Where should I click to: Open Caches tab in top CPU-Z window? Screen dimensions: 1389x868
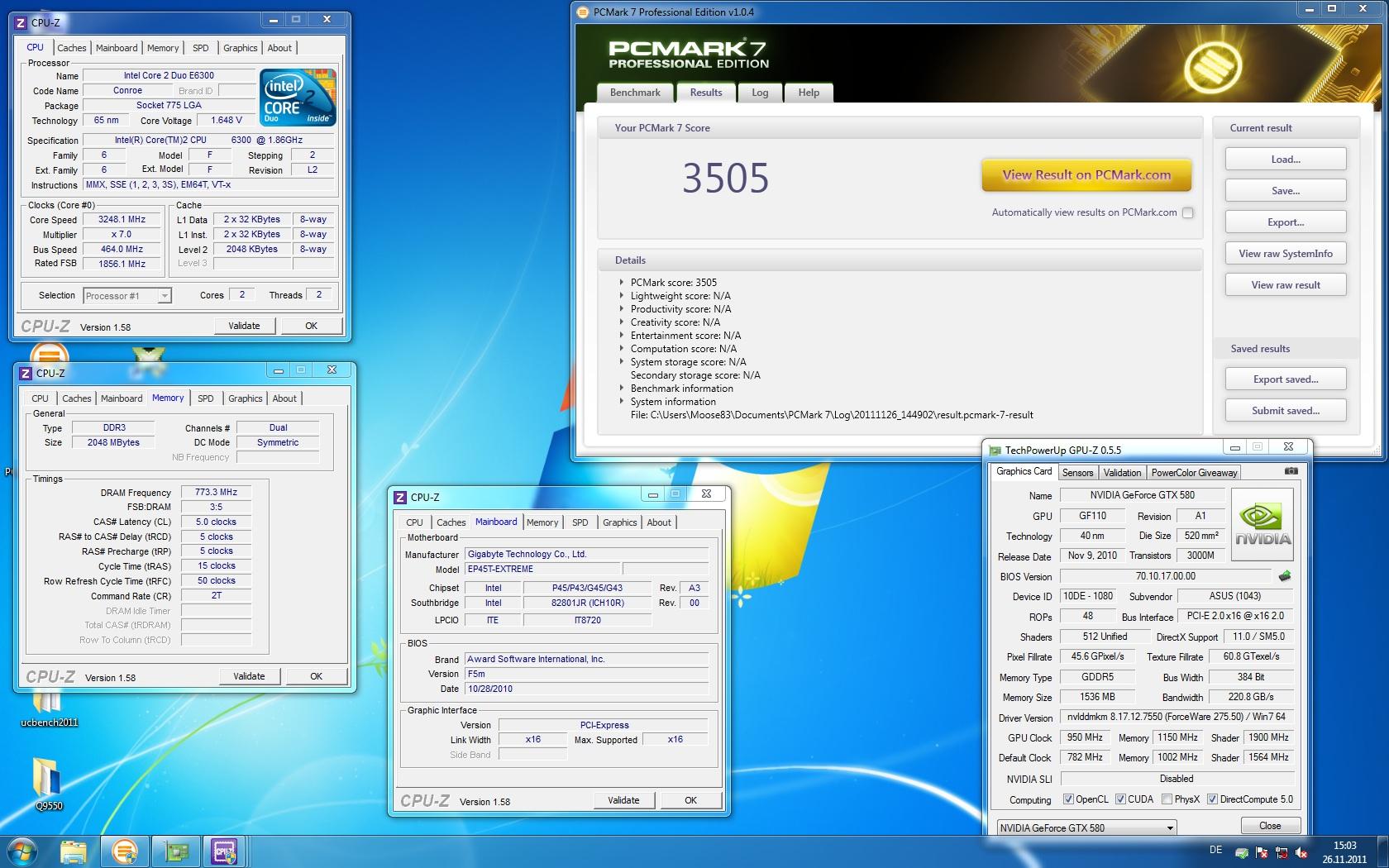(x=72, y=48)
